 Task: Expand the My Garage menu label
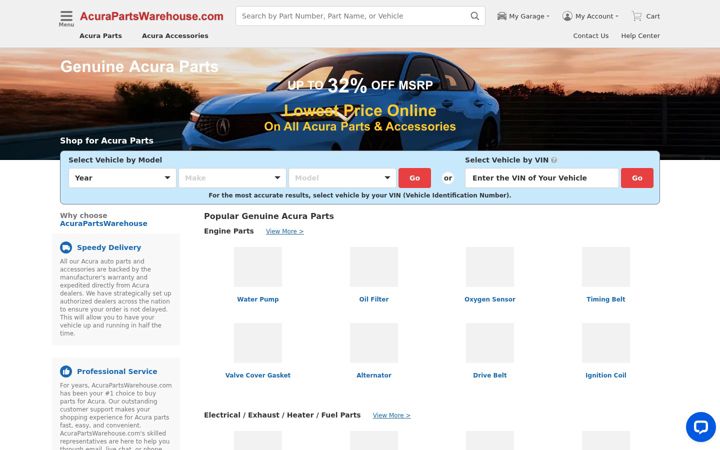pyautogui.click(x=529, y=16)
